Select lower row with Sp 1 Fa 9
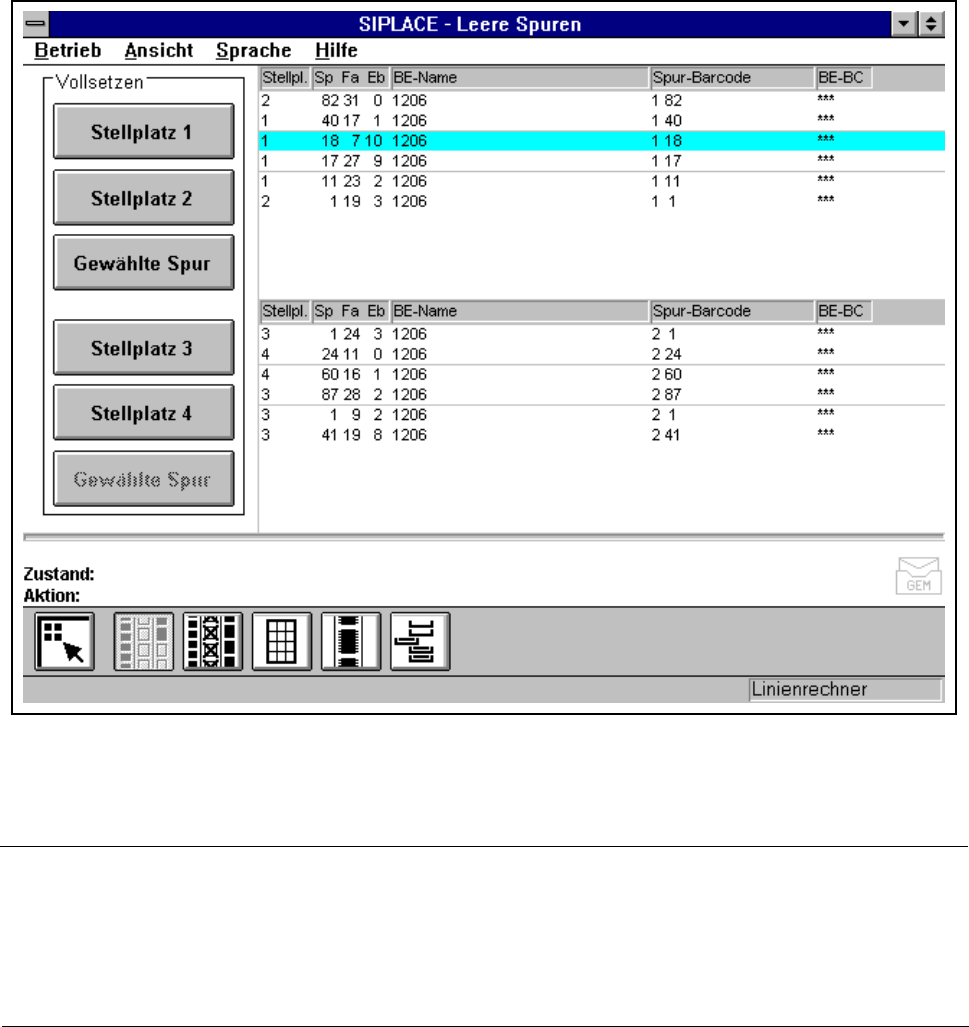Screen dimensions: 969x1027 [601, 415]
